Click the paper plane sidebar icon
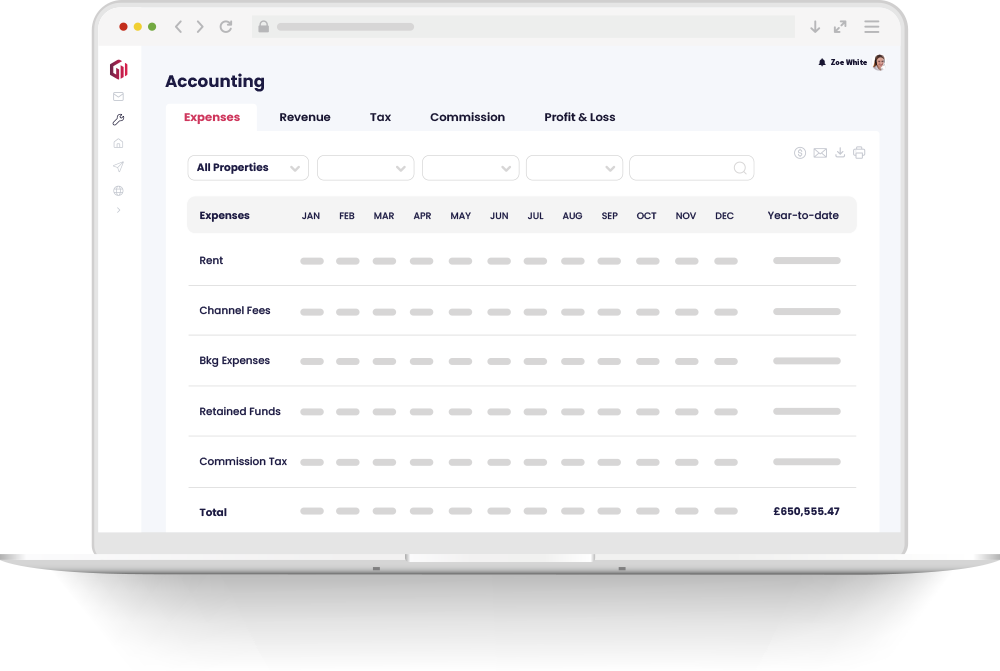Image resolution: width=1000 pixels, height=671 pixels. click(x=118, y=167)
